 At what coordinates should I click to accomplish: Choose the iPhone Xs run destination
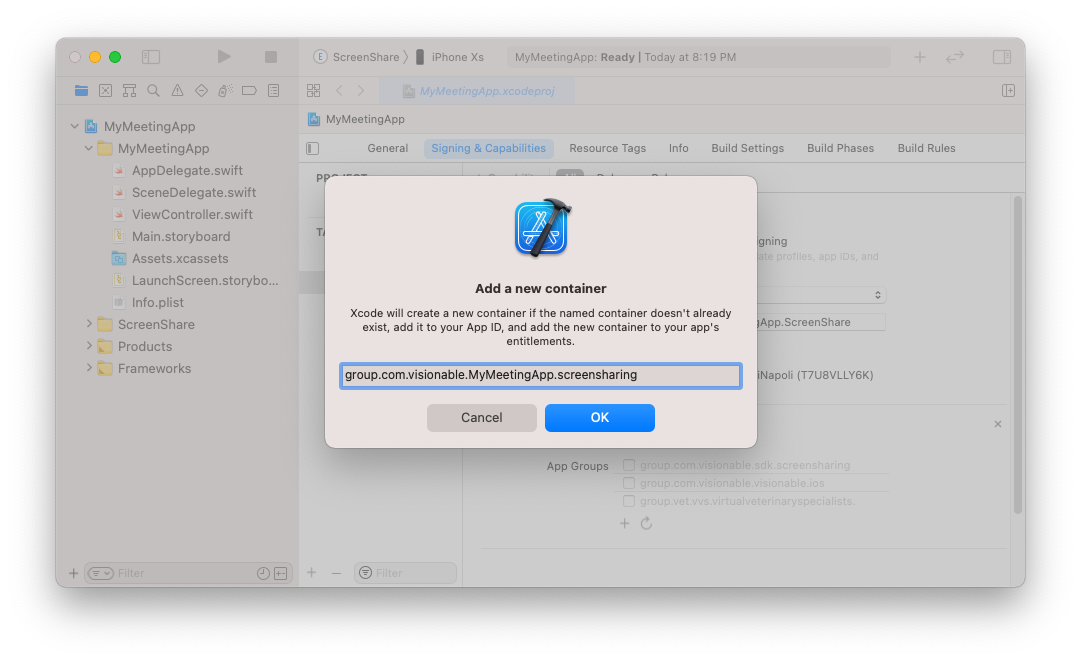pos(449,57)
